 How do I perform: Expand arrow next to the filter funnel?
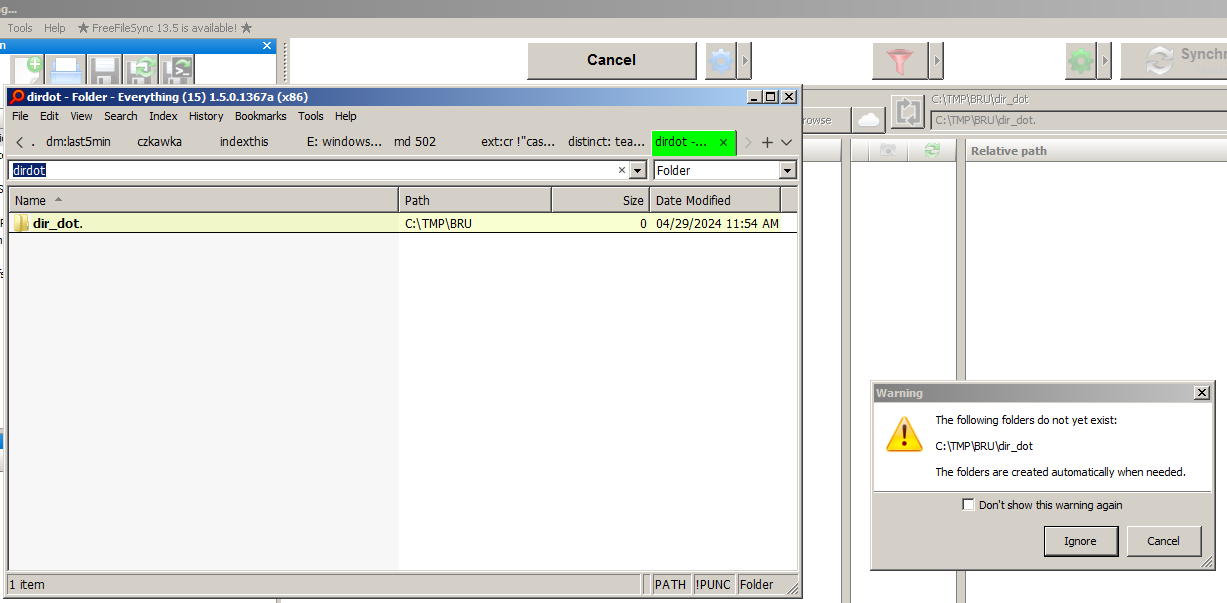click(936, 61)
